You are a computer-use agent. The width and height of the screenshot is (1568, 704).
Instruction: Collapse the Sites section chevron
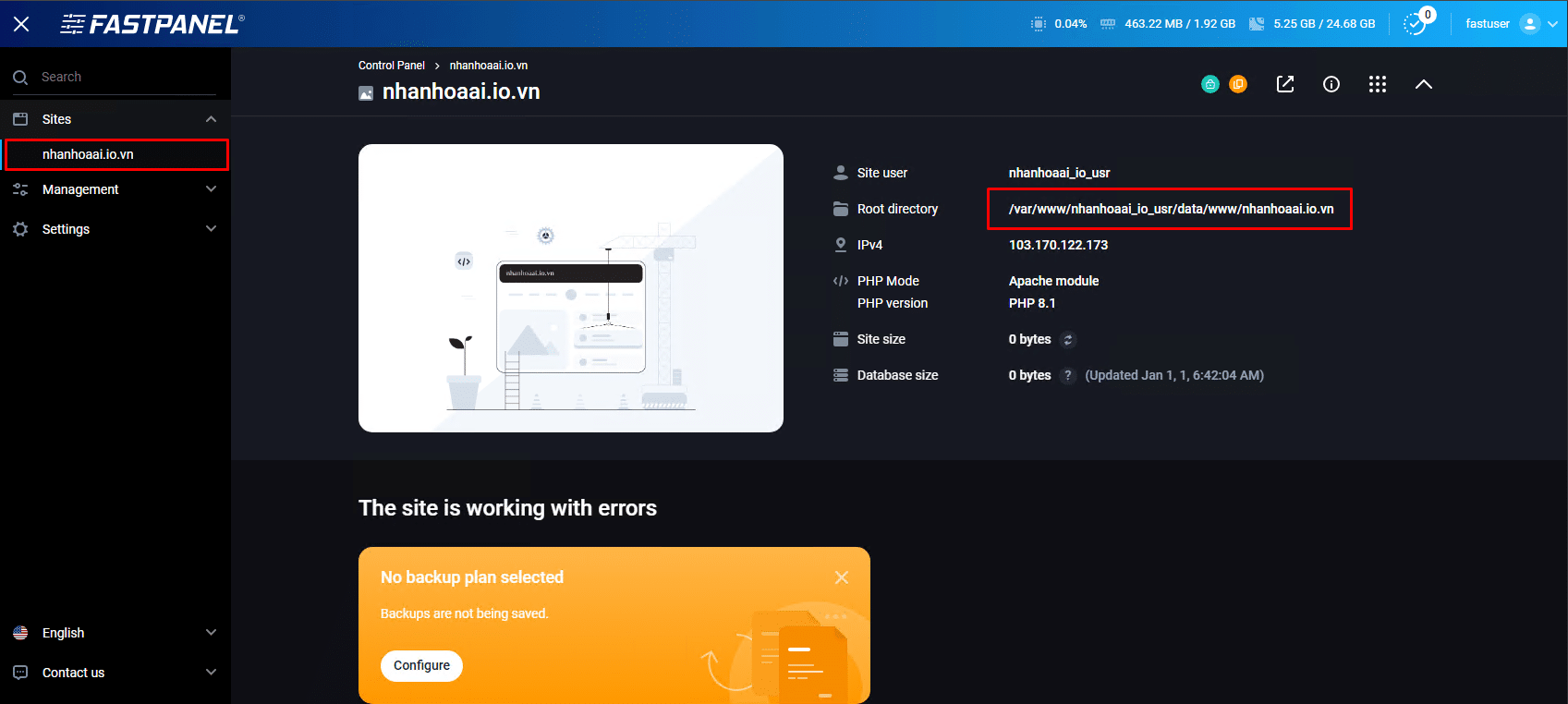(x=211, y=119)
